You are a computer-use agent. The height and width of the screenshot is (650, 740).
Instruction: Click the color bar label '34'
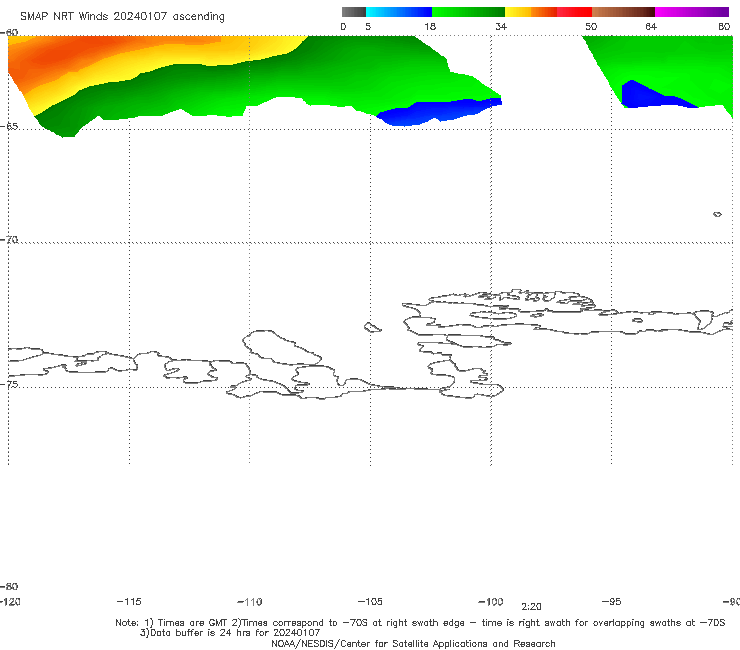pos(501,27)
